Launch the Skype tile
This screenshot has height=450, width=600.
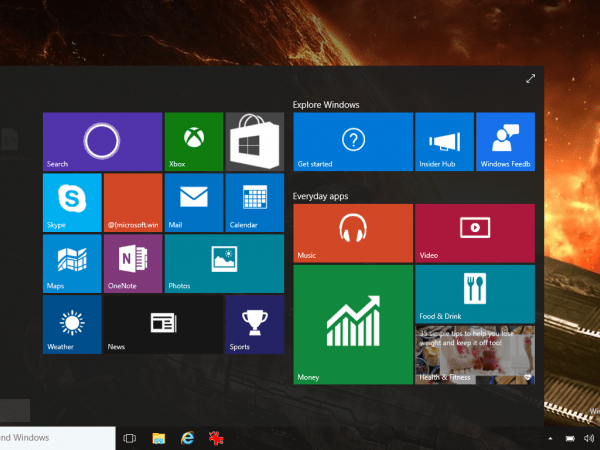tap(72, 202)
